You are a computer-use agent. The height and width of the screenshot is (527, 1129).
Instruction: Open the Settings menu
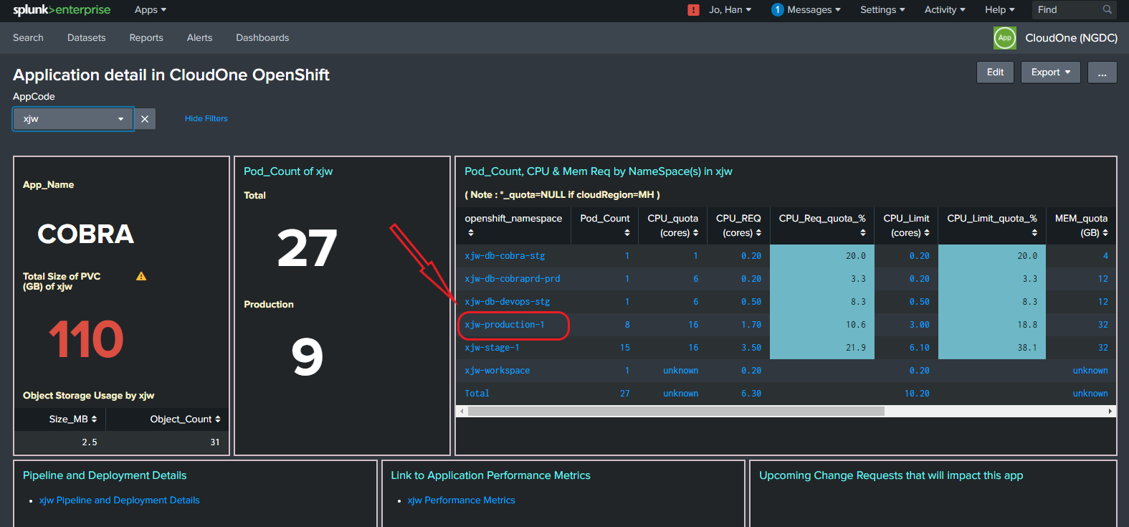pyautogui.click(x=882, y=10)
